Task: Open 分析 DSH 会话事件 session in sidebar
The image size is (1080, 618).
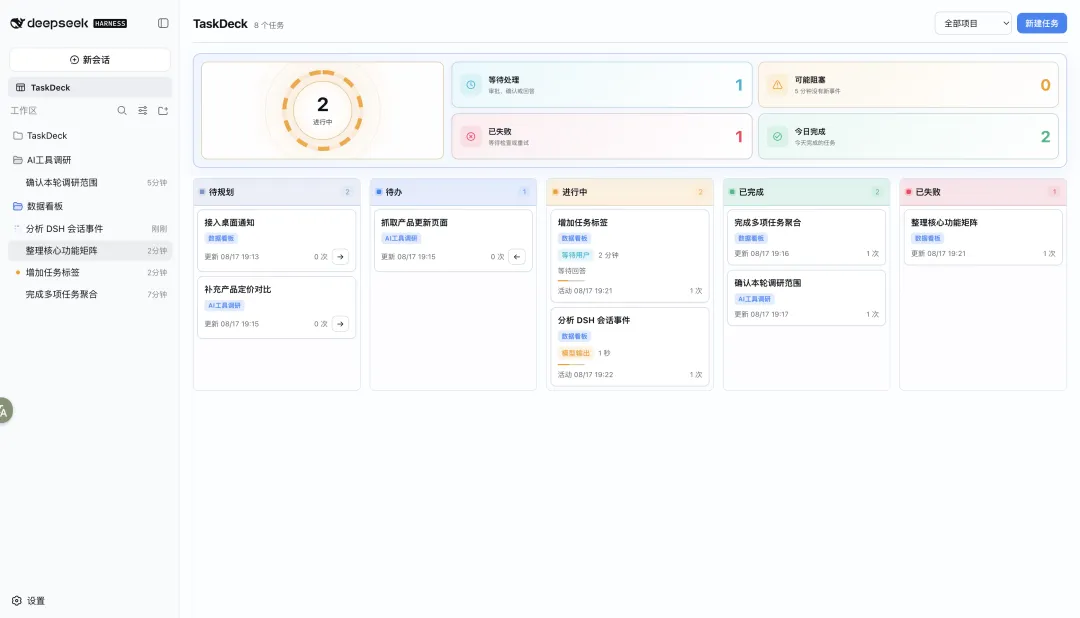Action: click(90, 229)
